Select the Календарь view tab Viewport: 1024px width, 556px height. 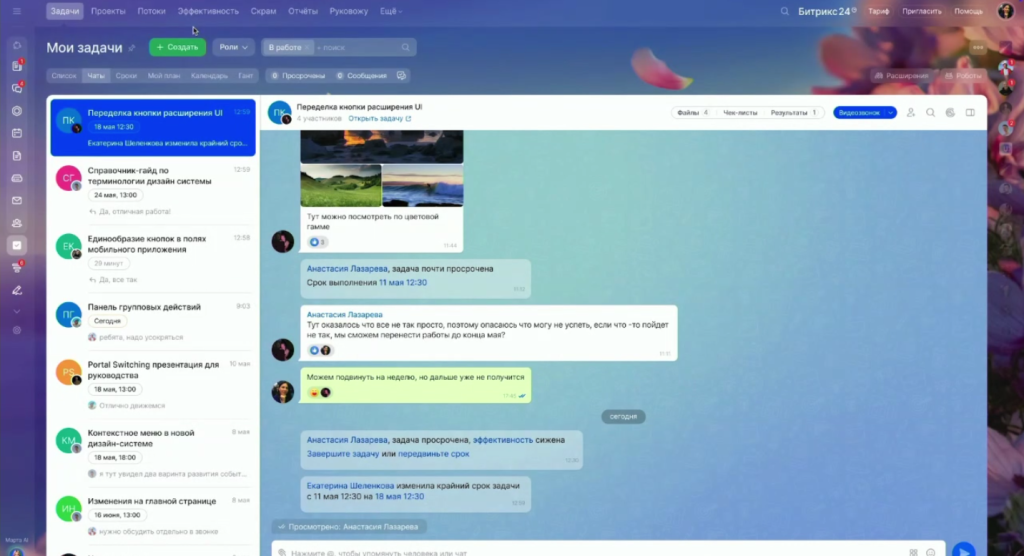[x=209, y=75]
